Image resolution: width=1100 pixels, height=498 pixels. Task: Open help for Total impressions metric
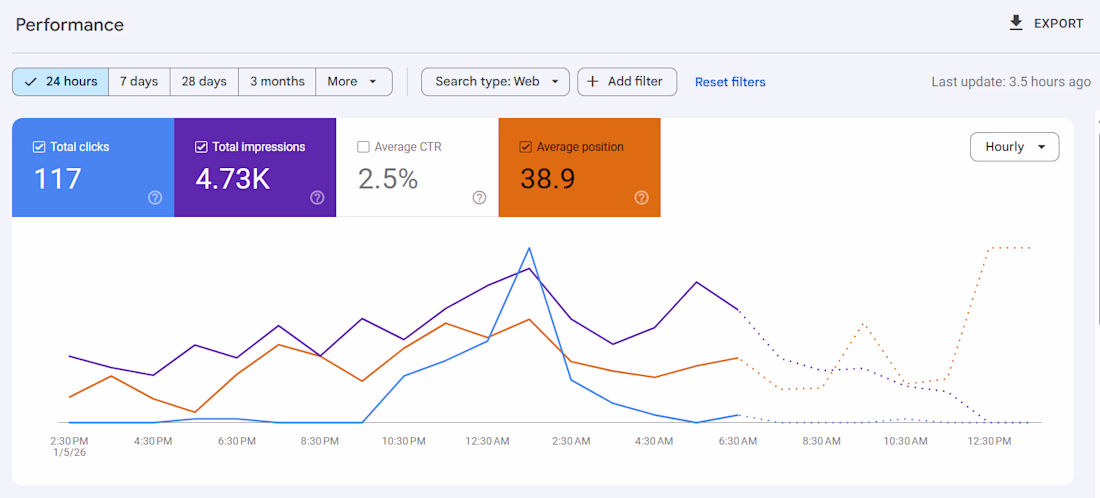[317, 198]
